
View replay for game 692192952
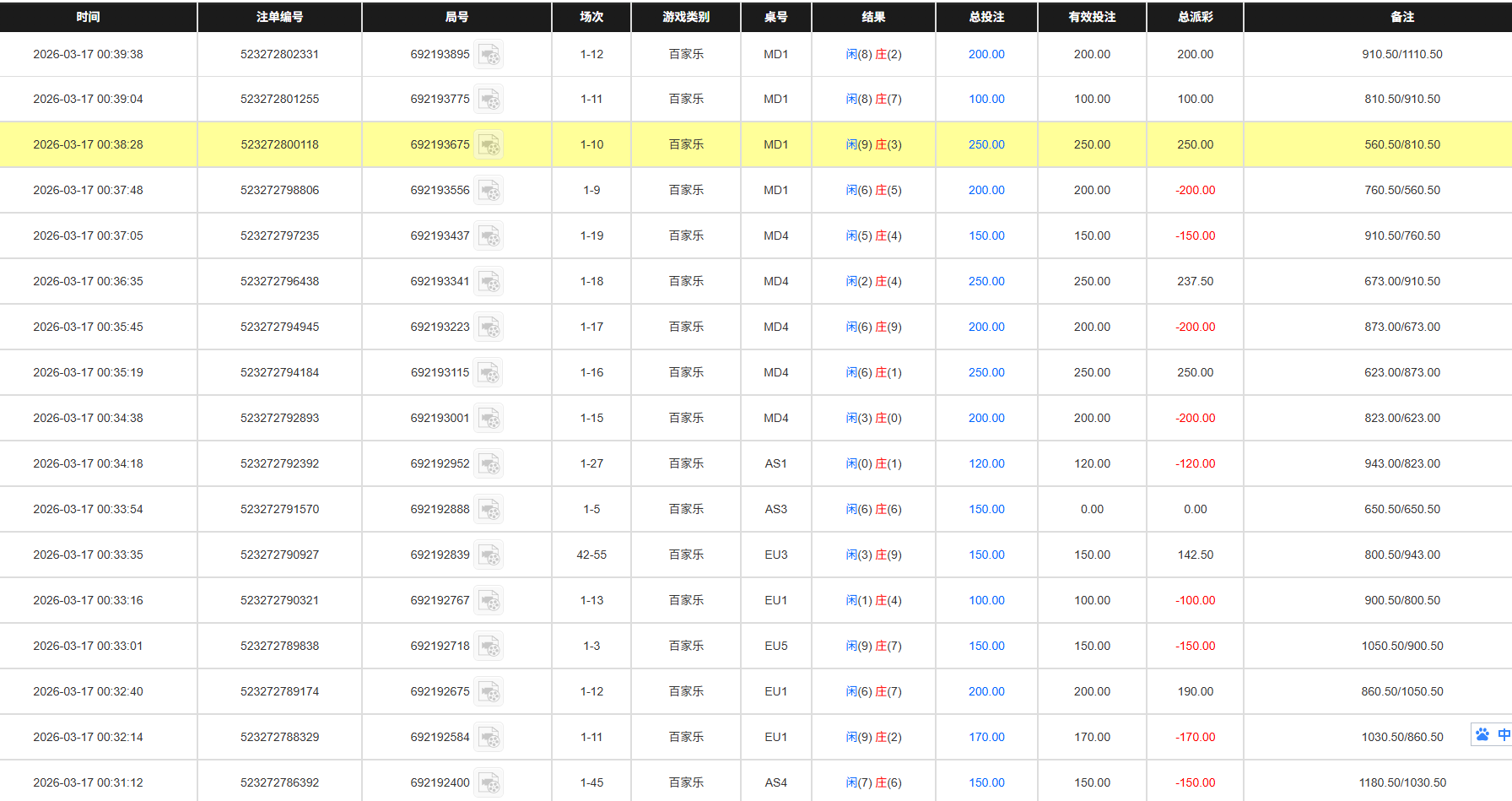pos(490,463)
